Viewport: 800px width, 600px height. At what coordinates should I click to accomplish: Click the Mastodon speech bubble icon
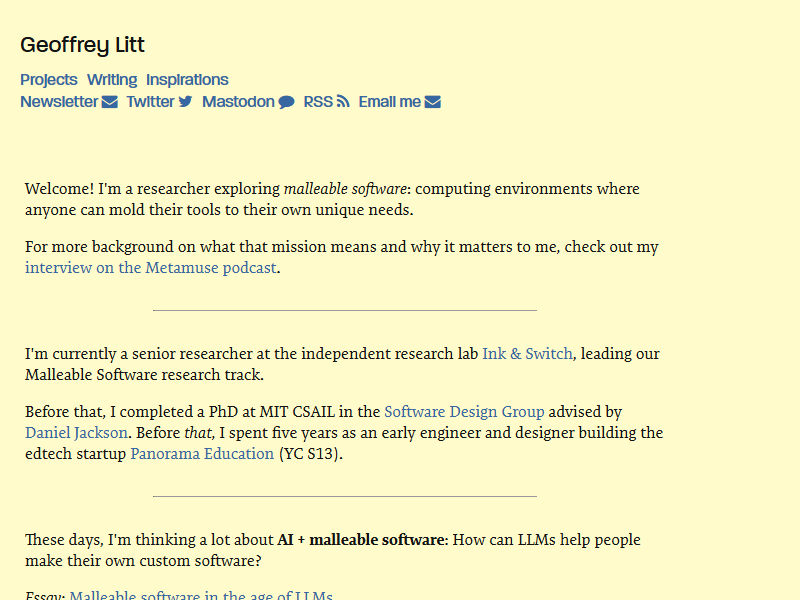(x=287, y=102)
